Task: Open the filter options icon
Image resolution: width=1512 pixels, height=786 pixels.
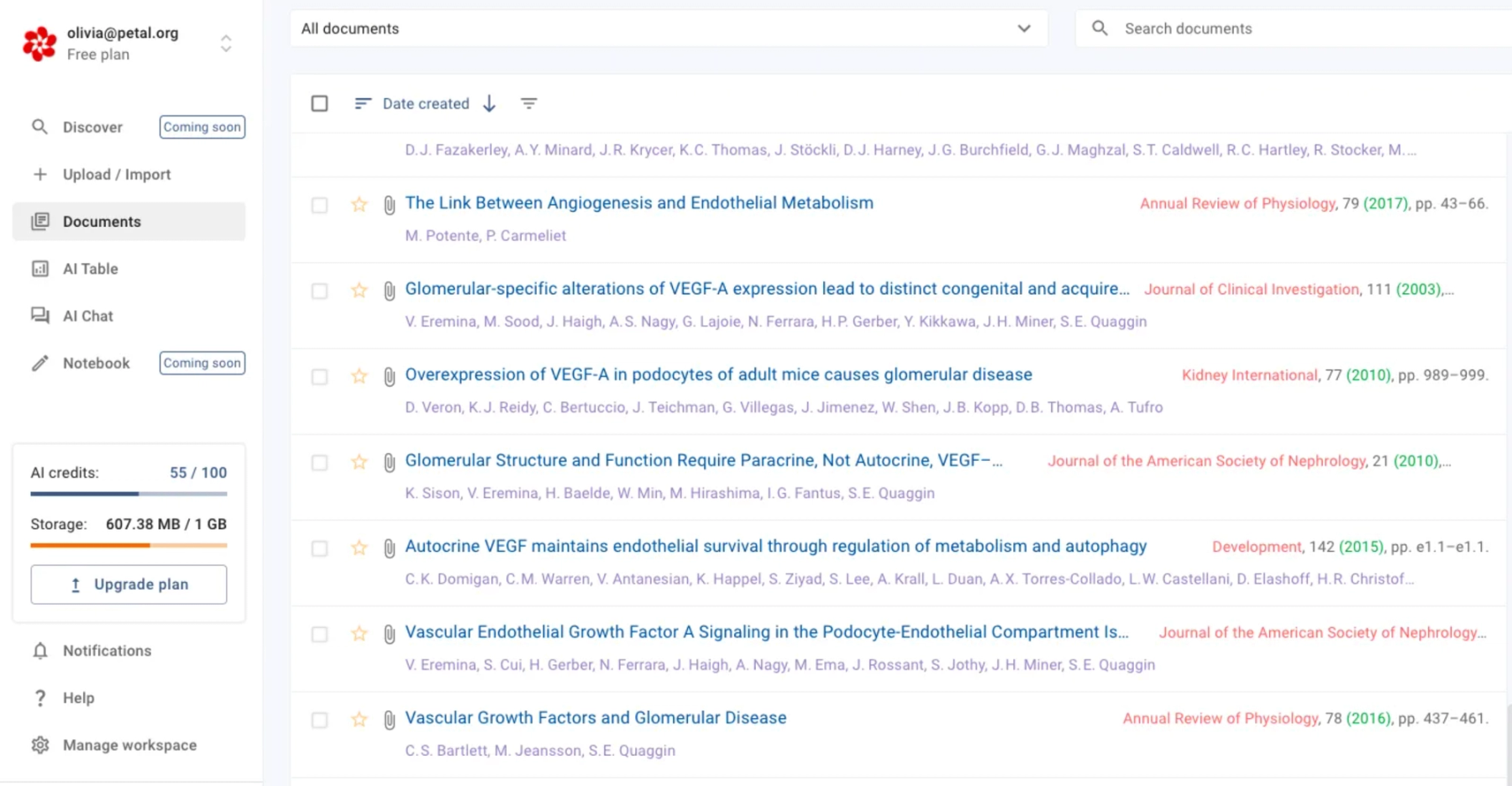Action: (528, 103)
